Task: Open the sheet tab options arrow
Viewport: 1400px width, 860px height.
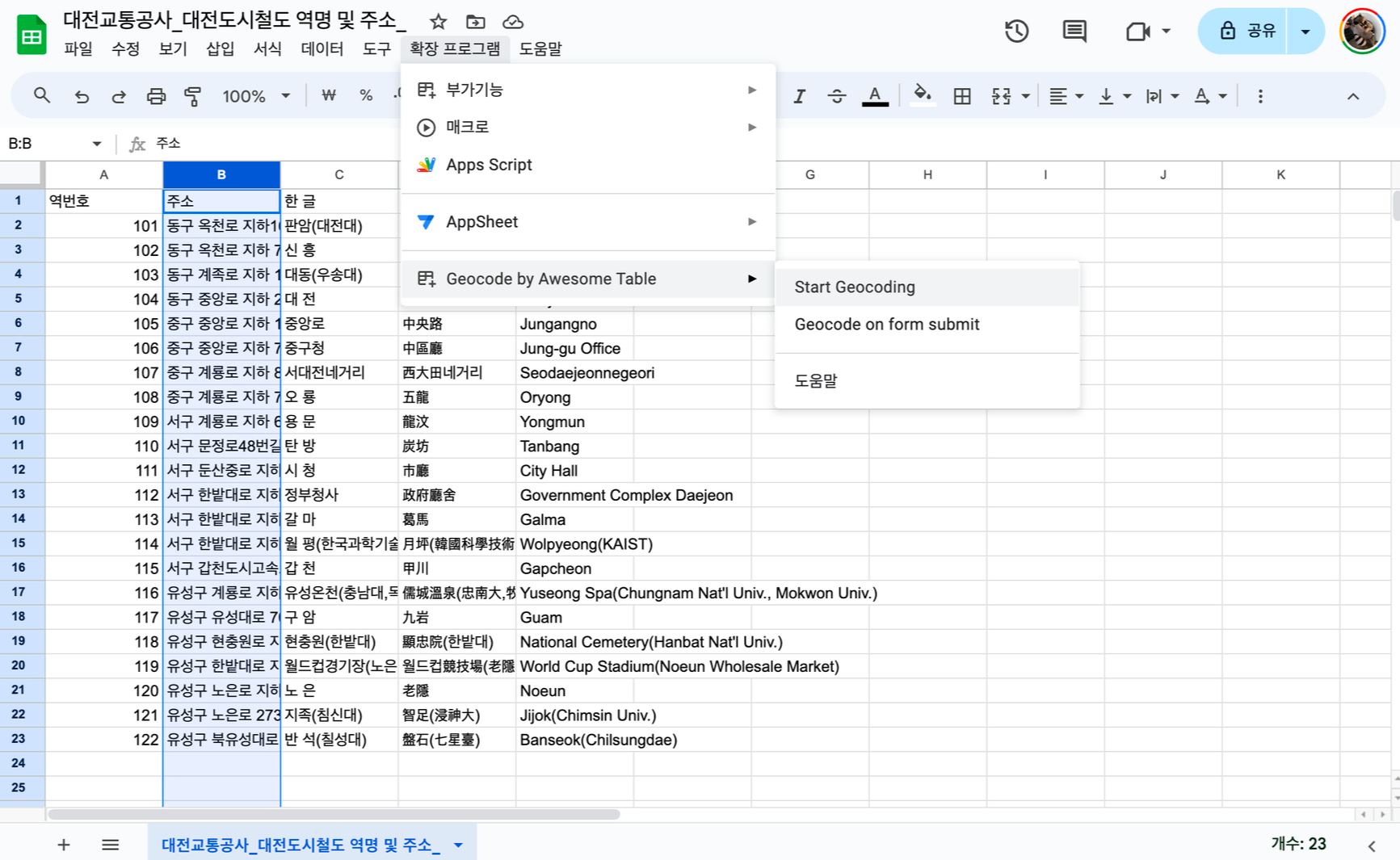Action: [x=458, y=845]
